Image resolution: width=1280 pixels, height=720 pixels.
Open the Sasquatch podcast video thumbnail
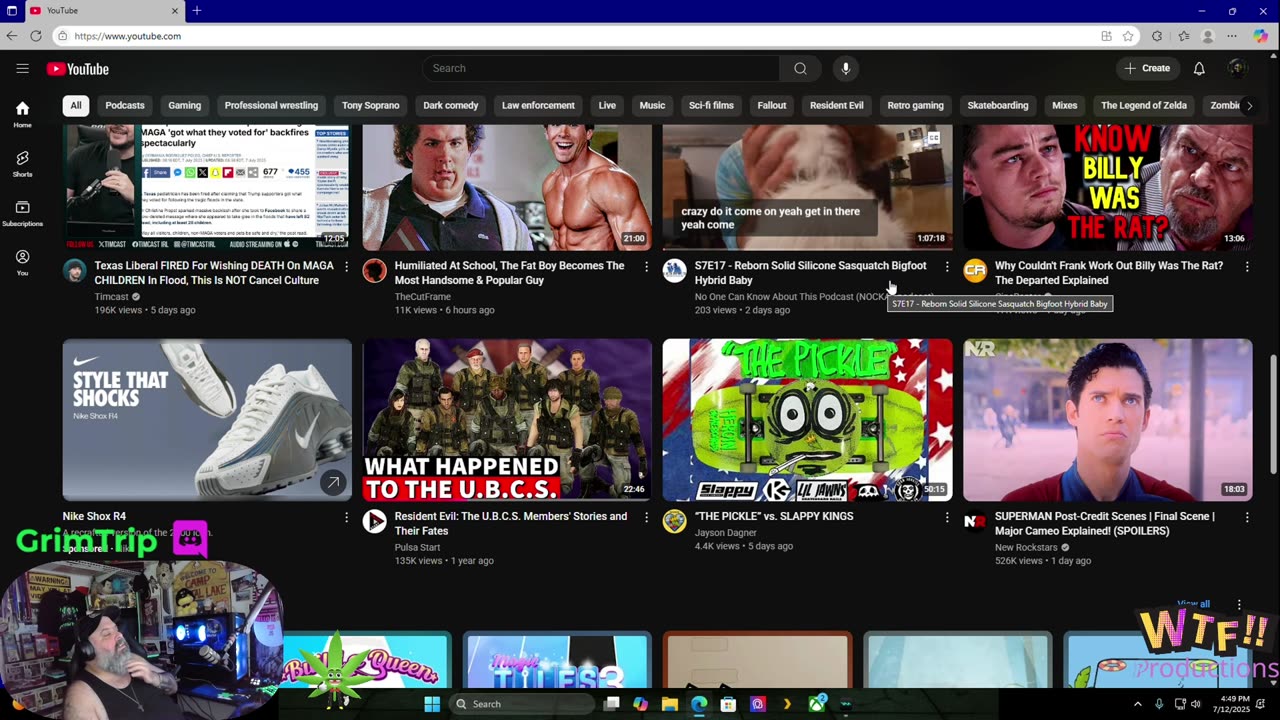coord(807,187)
